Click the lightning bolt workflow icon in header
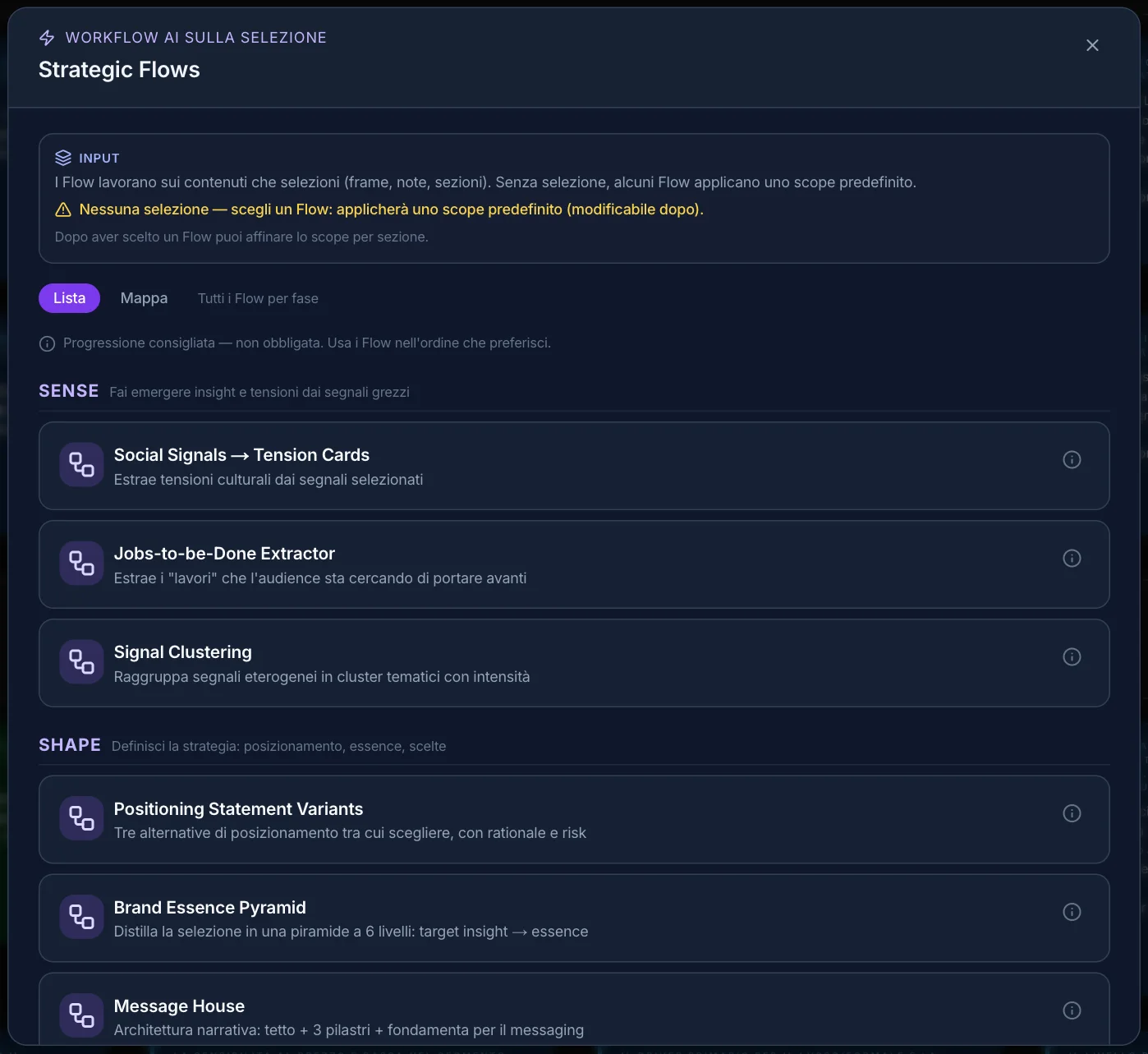 point(47,38)
